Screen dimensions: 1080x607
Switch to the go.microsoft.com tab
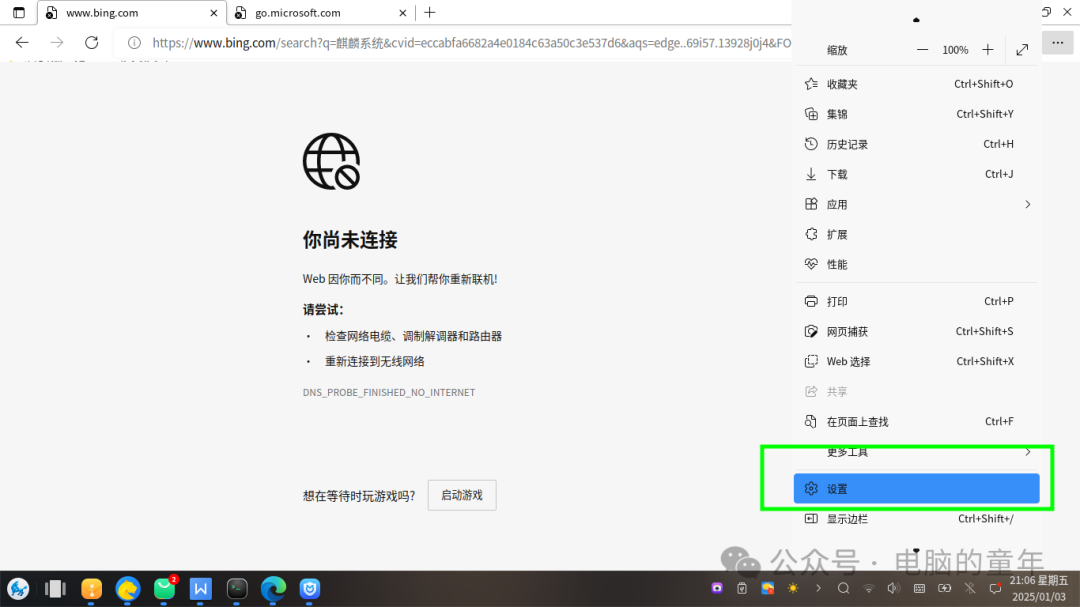point(300,13)
